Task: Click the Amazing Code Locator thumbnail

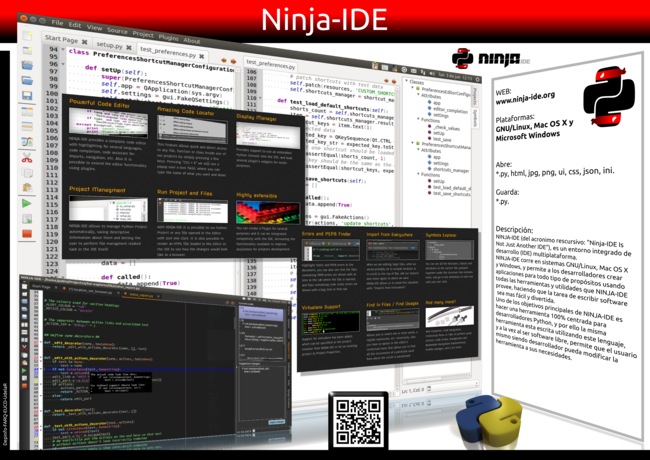Action: tap(192, 129)
